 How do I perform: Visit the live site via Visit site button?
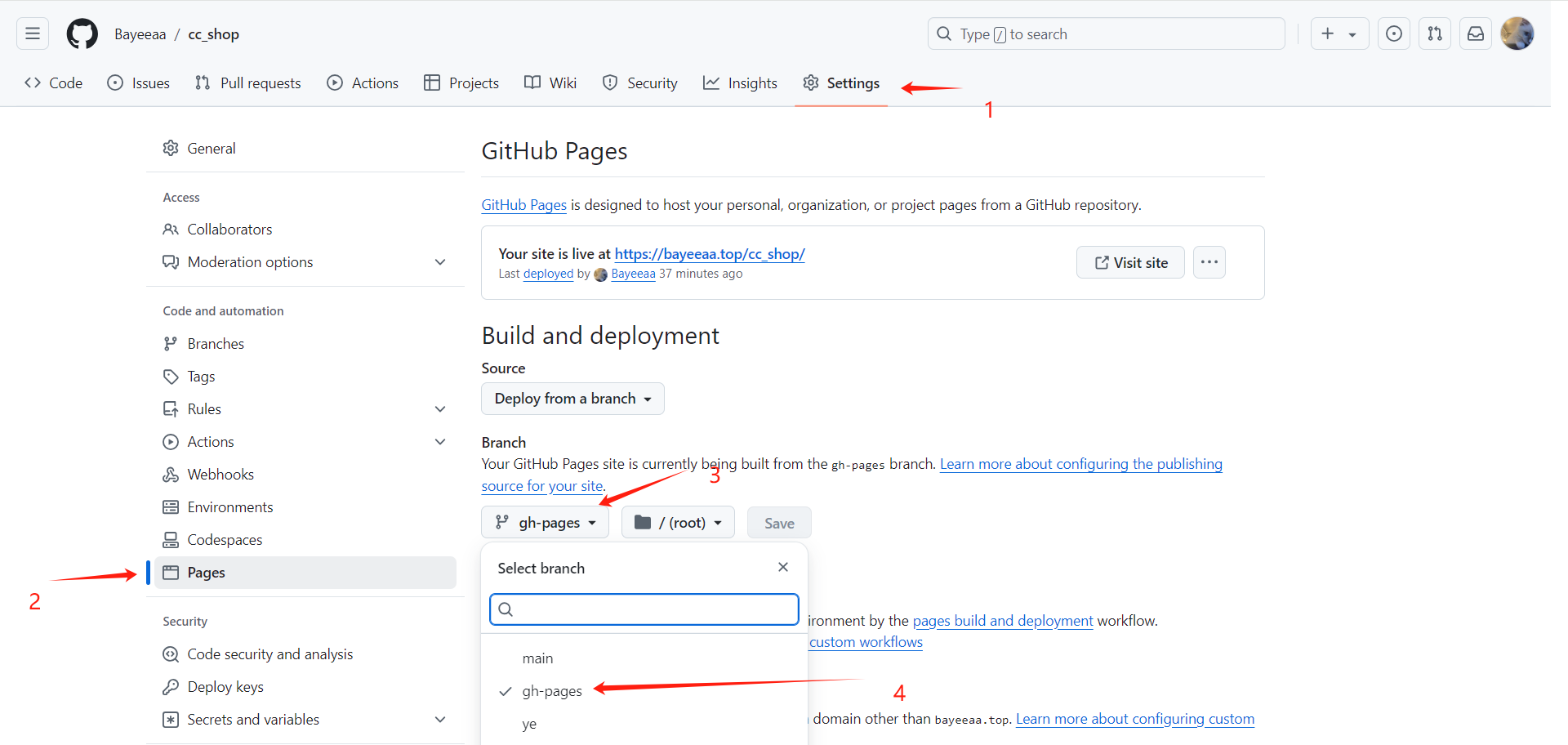1130,262
